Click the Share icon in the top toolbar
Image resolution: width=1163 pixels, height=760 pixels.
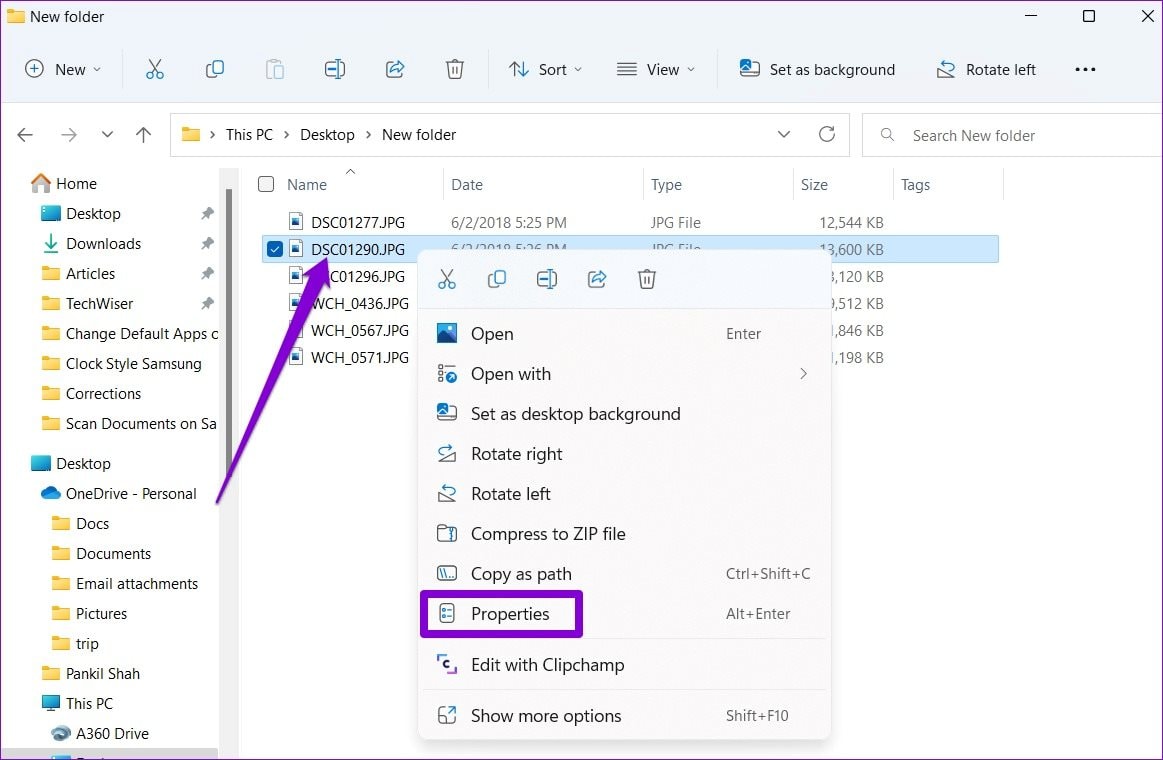tap(395, 70)
